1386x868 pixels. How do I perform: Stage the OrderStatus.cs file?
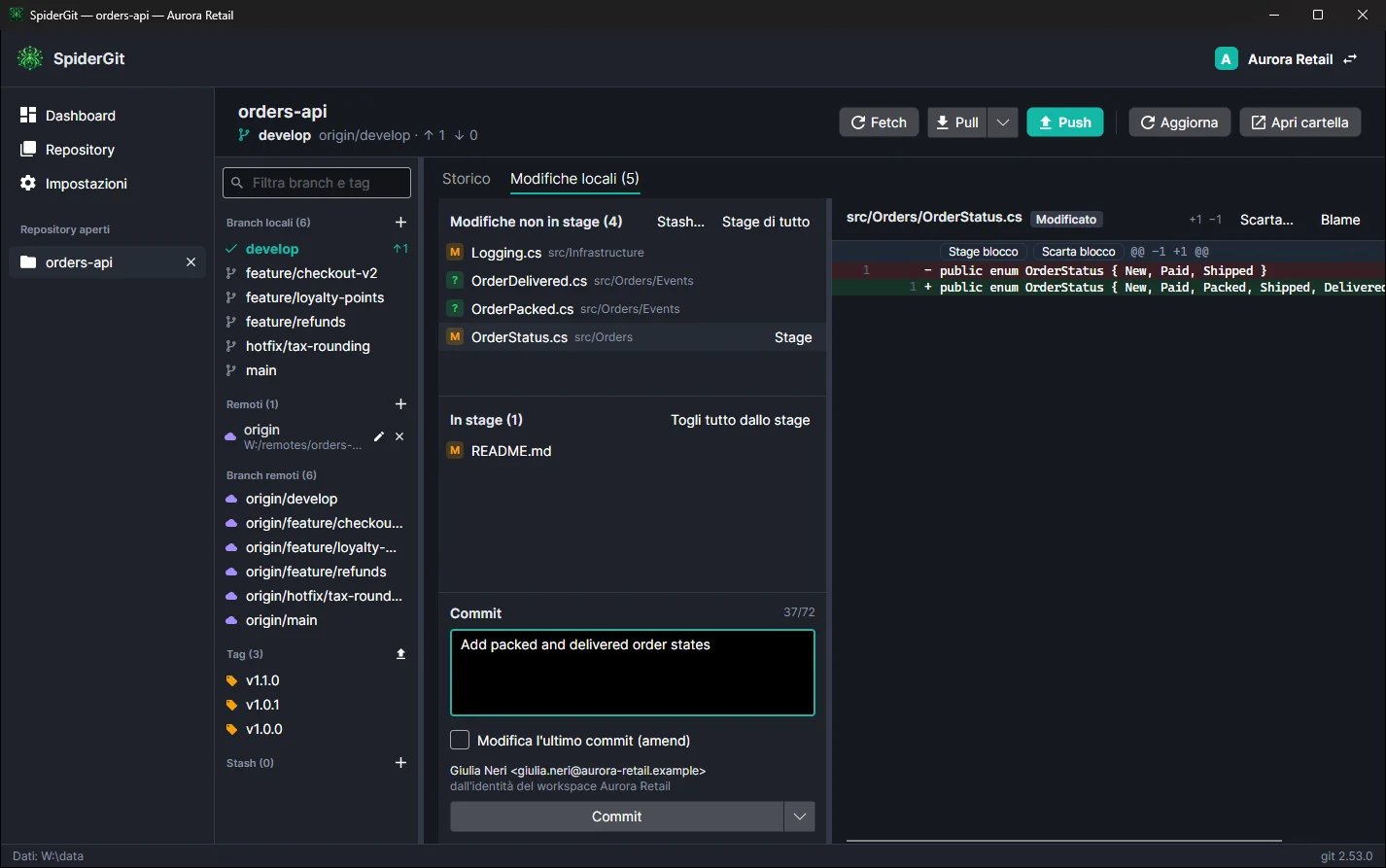[793, 337]
